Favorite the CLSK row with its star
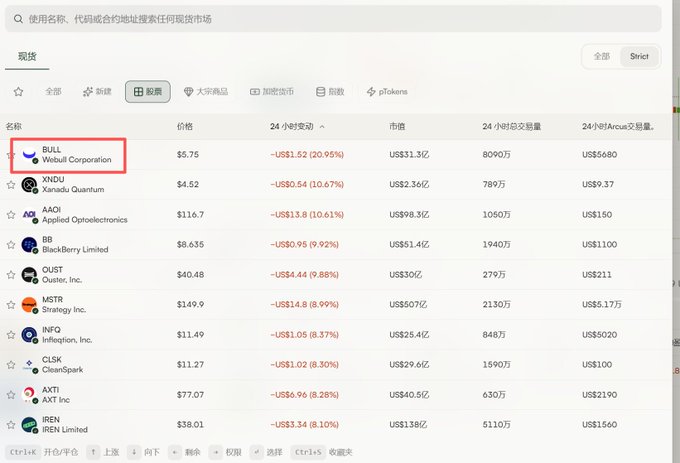The image size is (680, 463). pos(11,365)
